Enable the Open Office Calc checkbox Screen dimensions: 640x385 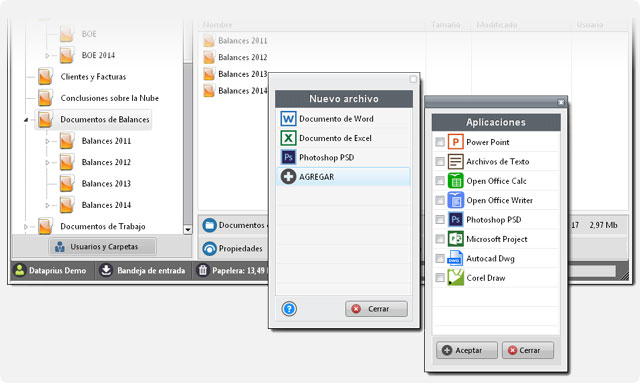coord(440,180)
